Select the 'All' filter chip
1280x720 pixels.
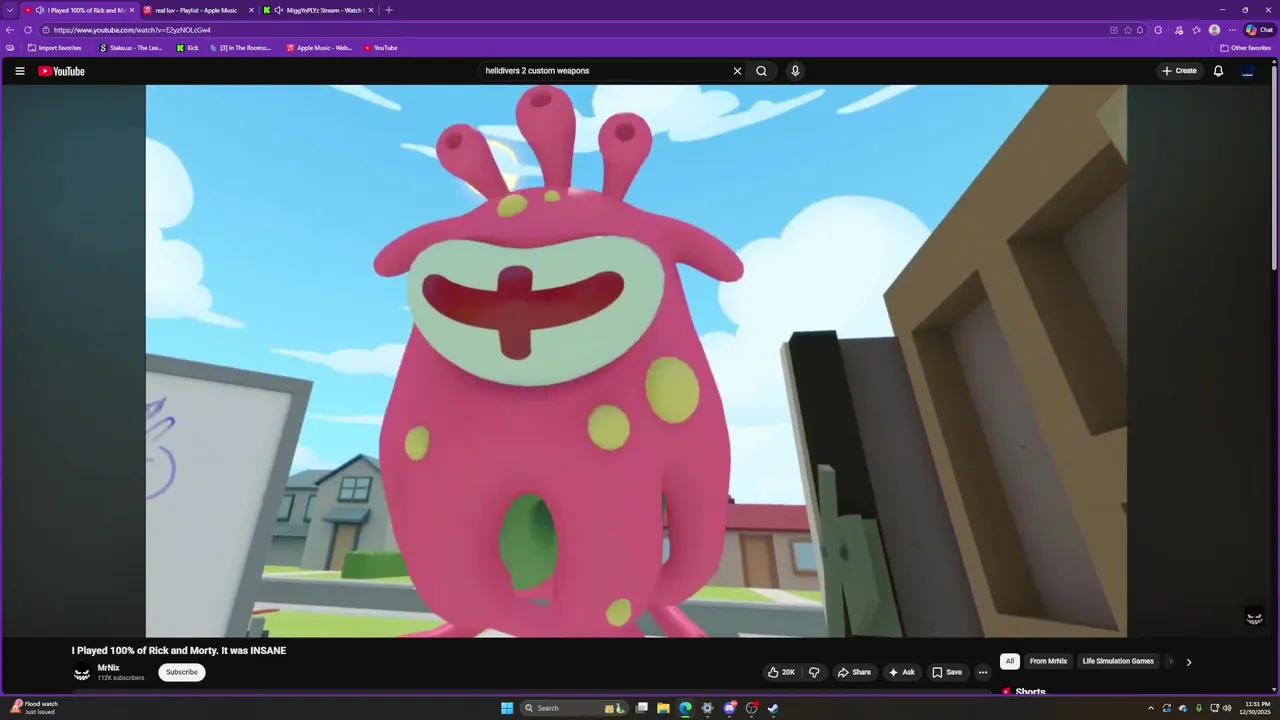click(x=1010, y=661)
